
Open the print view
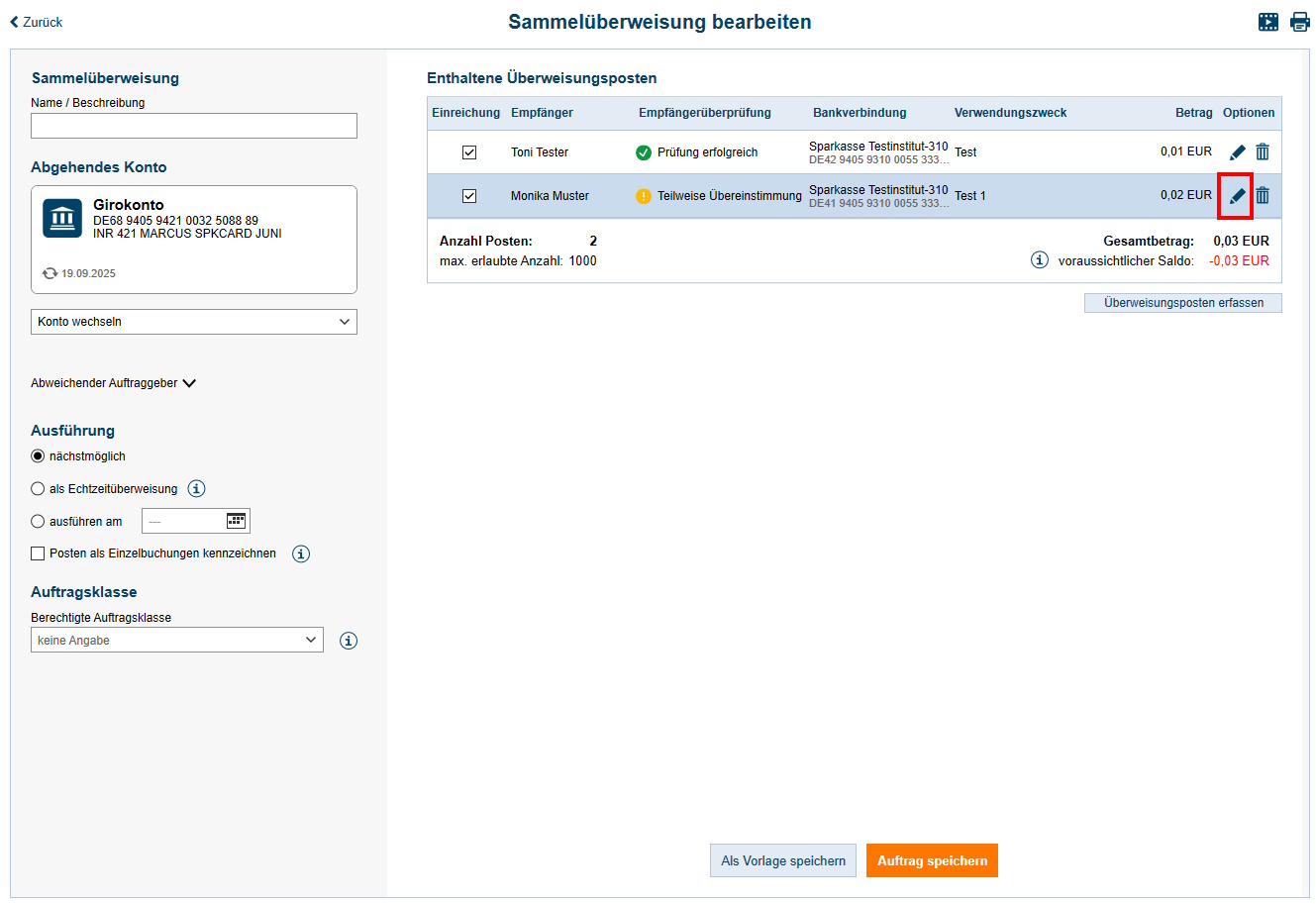1300,21
